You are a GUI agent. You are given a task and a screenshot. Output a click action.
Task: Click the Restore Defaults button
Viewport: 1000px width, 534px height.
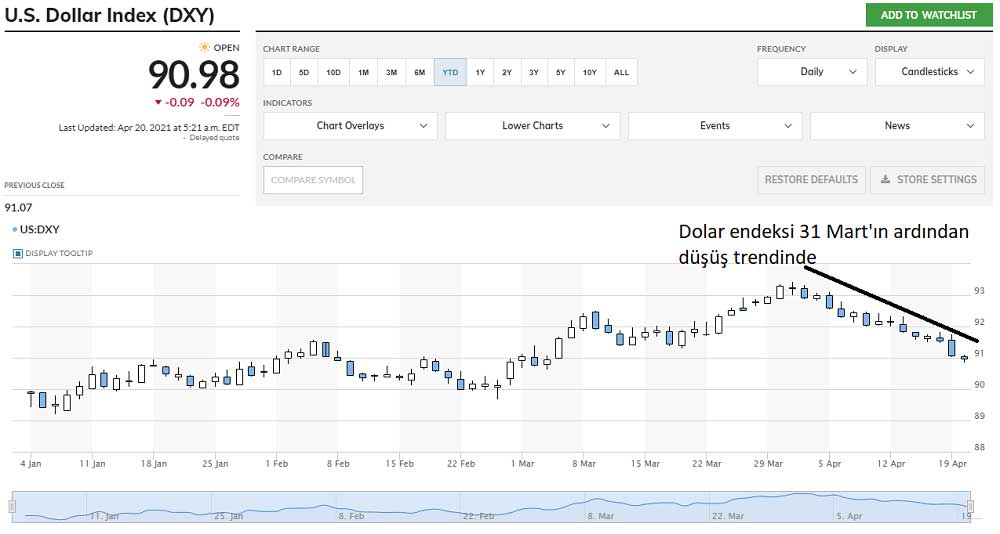pos(811,180)
